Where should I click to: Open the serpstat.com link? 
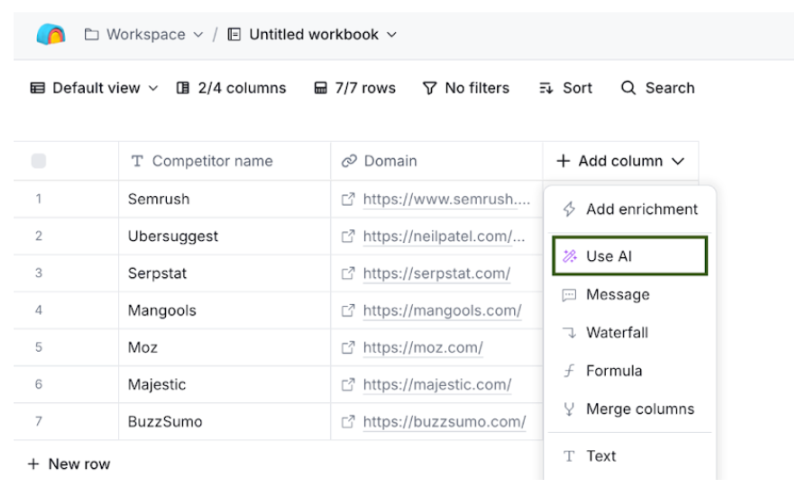click(x=436, y=273)
